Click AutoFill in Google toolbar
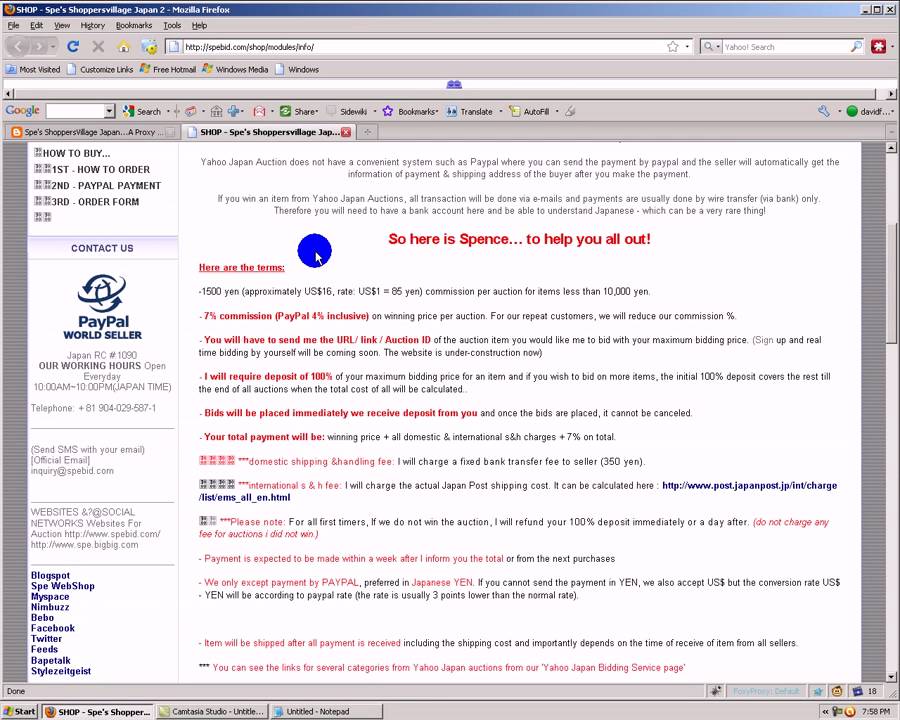The image size is (900, 720). 529,111
